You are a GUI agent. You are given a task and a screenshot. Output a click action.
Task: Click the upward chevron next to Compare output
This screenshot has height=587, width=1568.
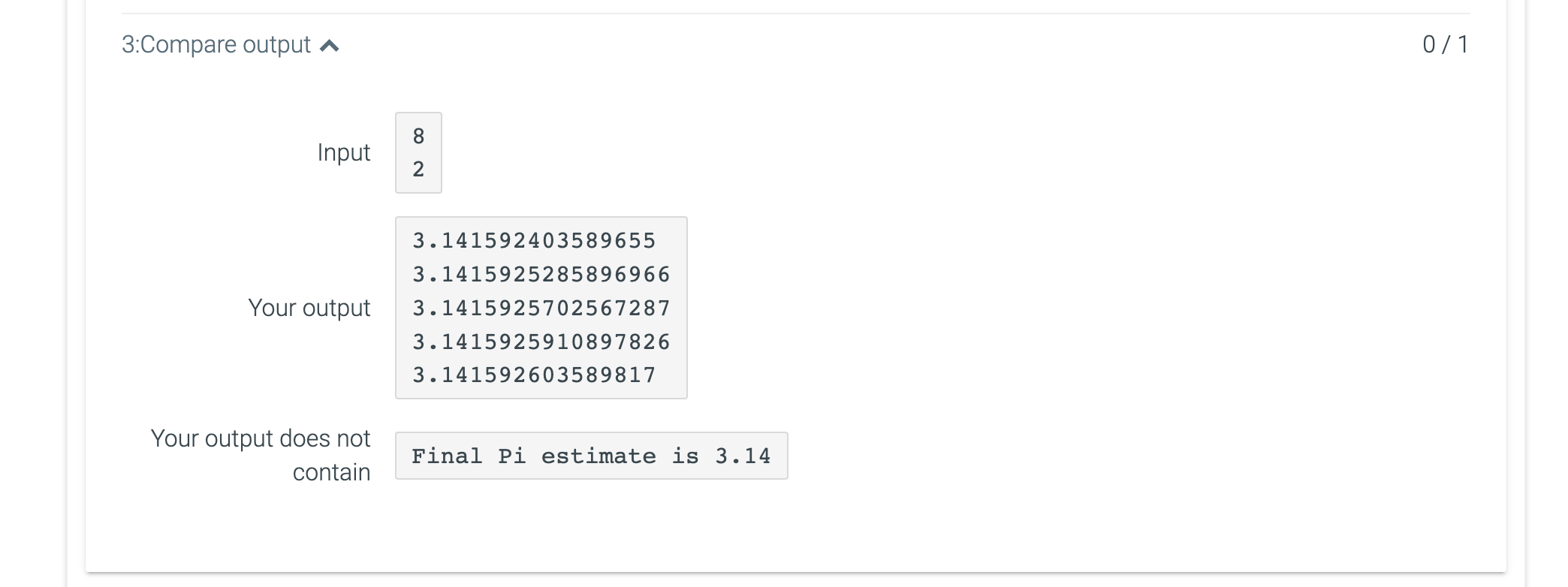pyautogui.click(x=330, y=45)
